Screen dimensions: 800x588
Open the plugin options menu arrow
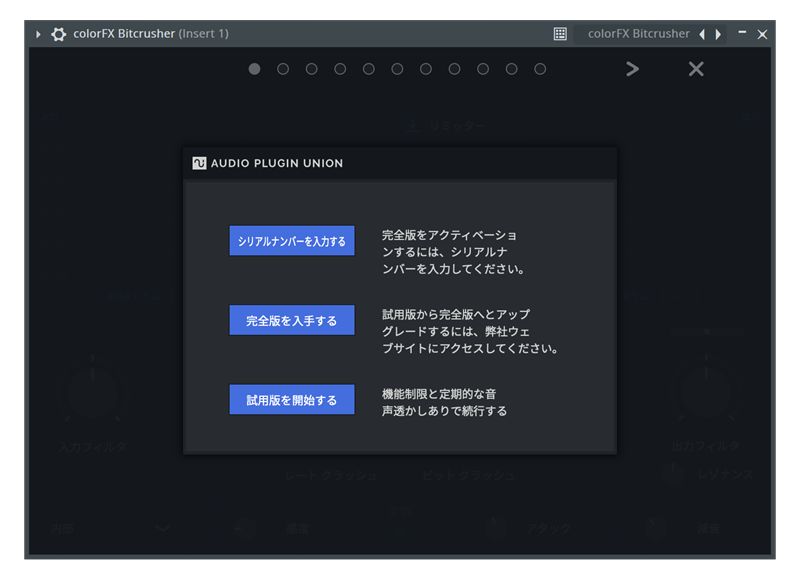[x=38, y=34]
